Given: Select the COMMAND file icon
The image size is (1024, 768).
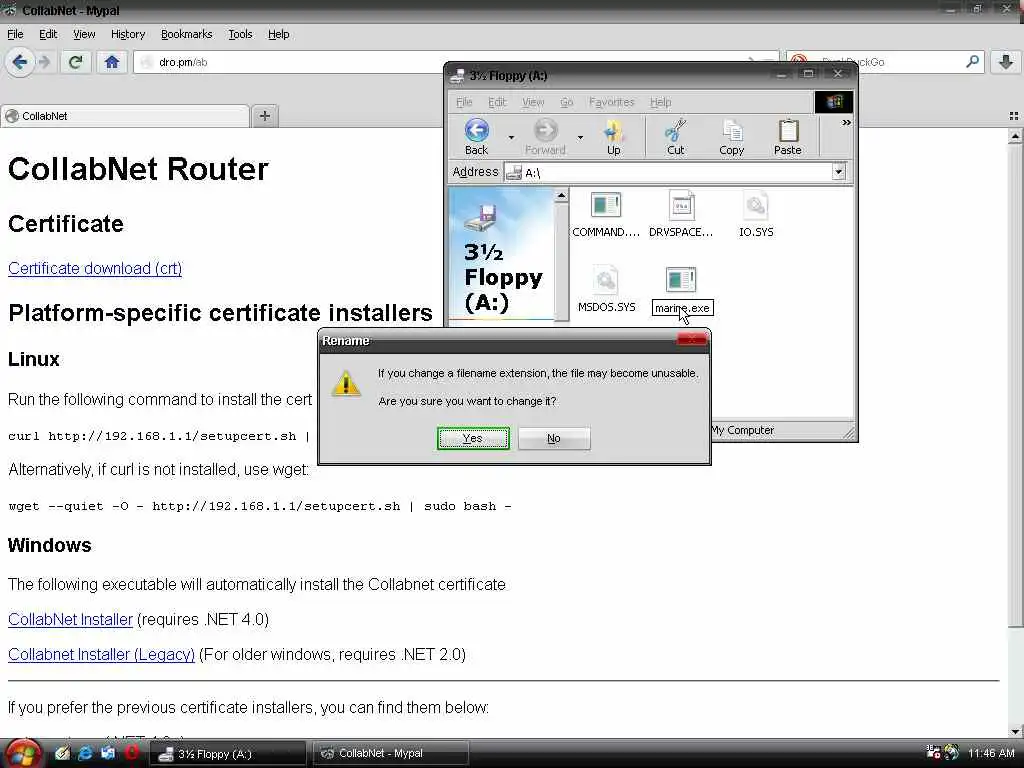Looking at the screenshot, I should [605, 205].
